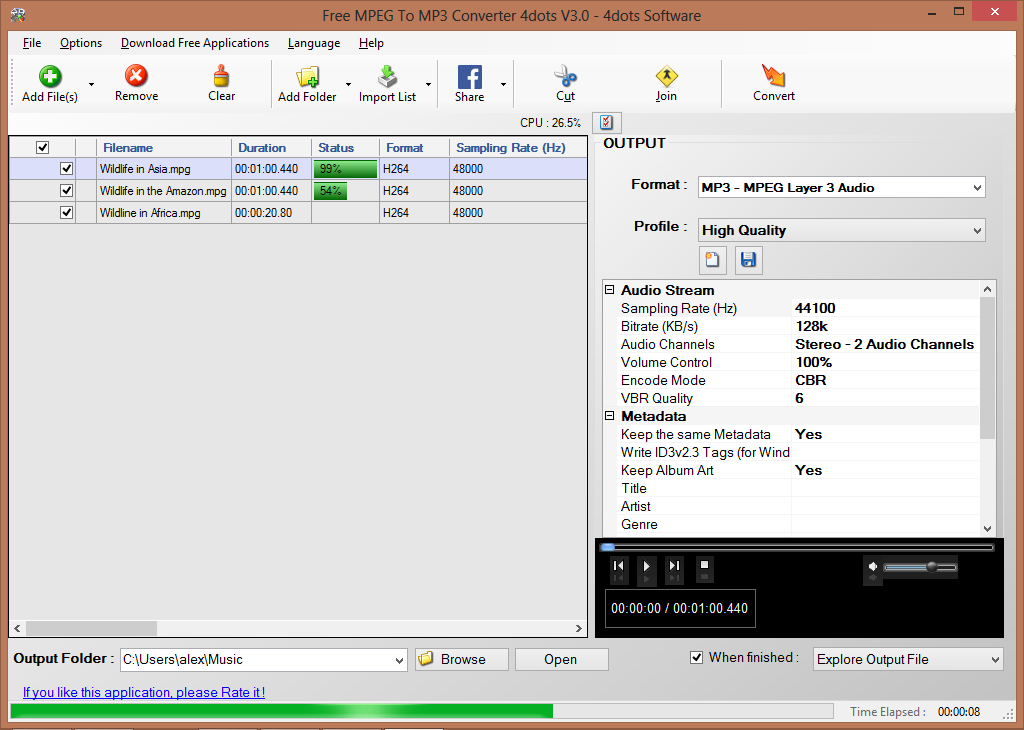Disable the When finished checkbox
This screenshot has width=1024, height=730.
(x=696, y=657)
